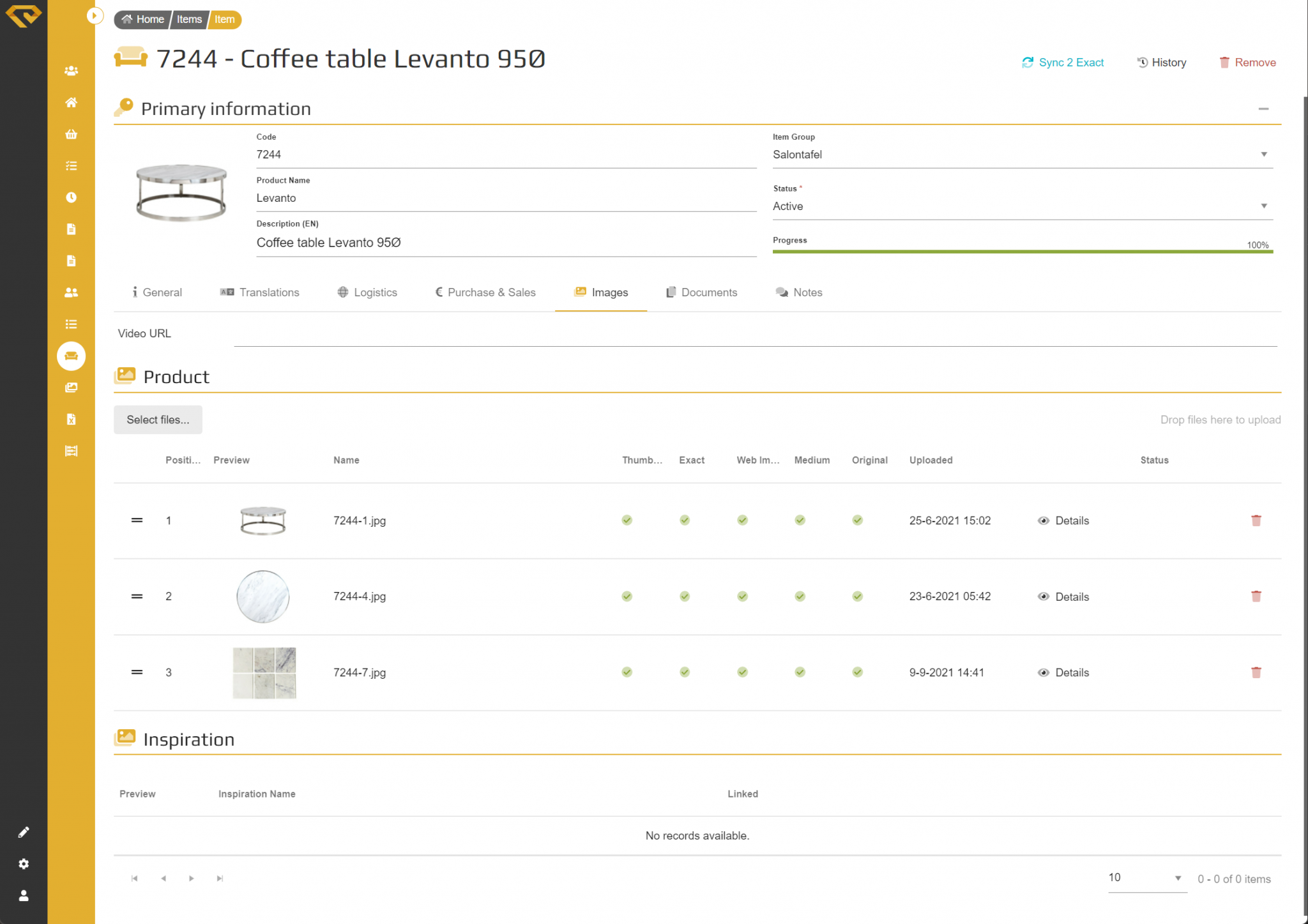Viewport: 1308px width, 924px height.
Task: Click the pencil edit icon at bottom left
Action: click(x=24, y=832)
